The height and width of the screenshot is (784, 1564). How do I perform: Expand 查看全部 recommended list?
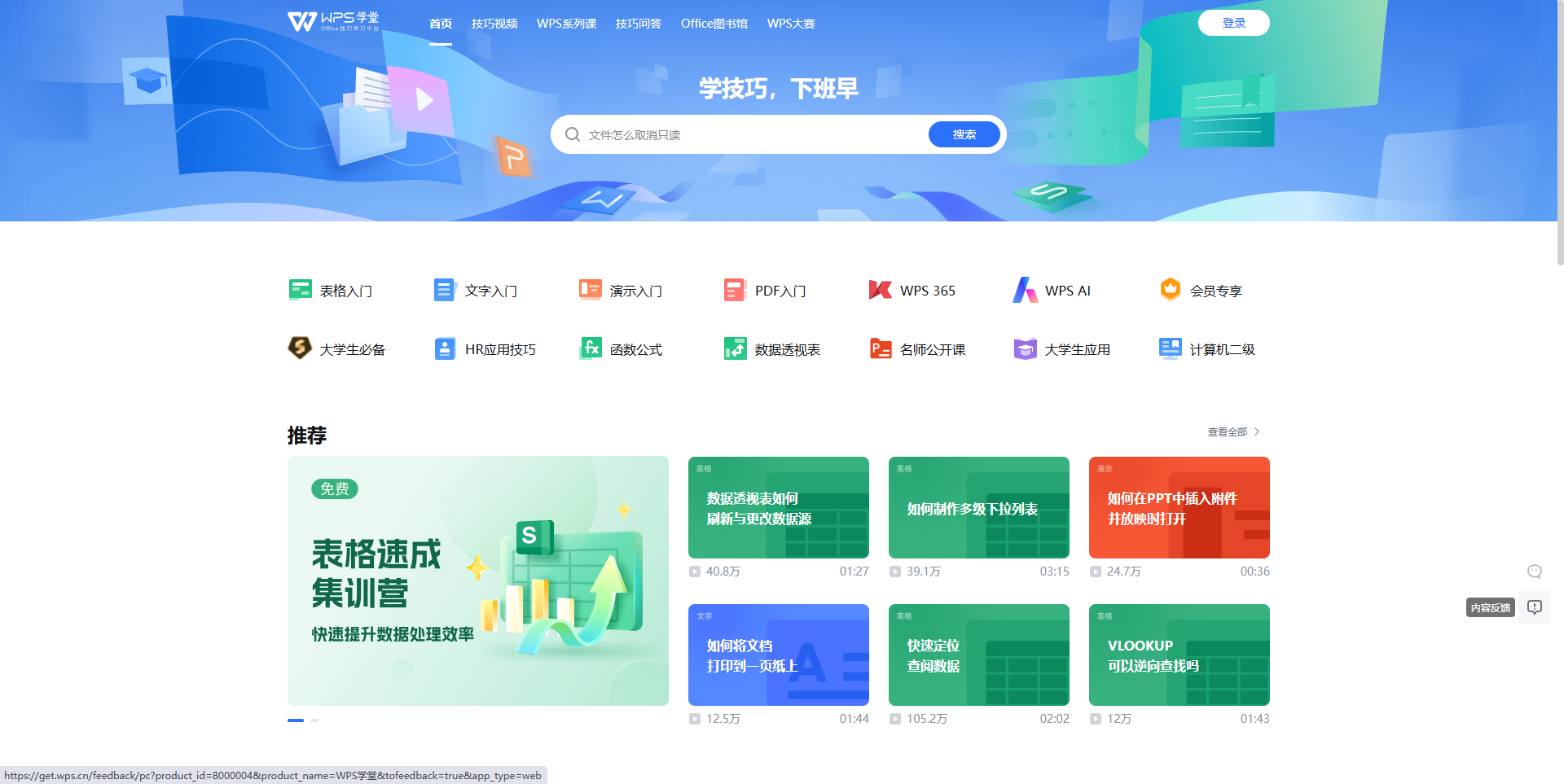tap(1233, 432)
